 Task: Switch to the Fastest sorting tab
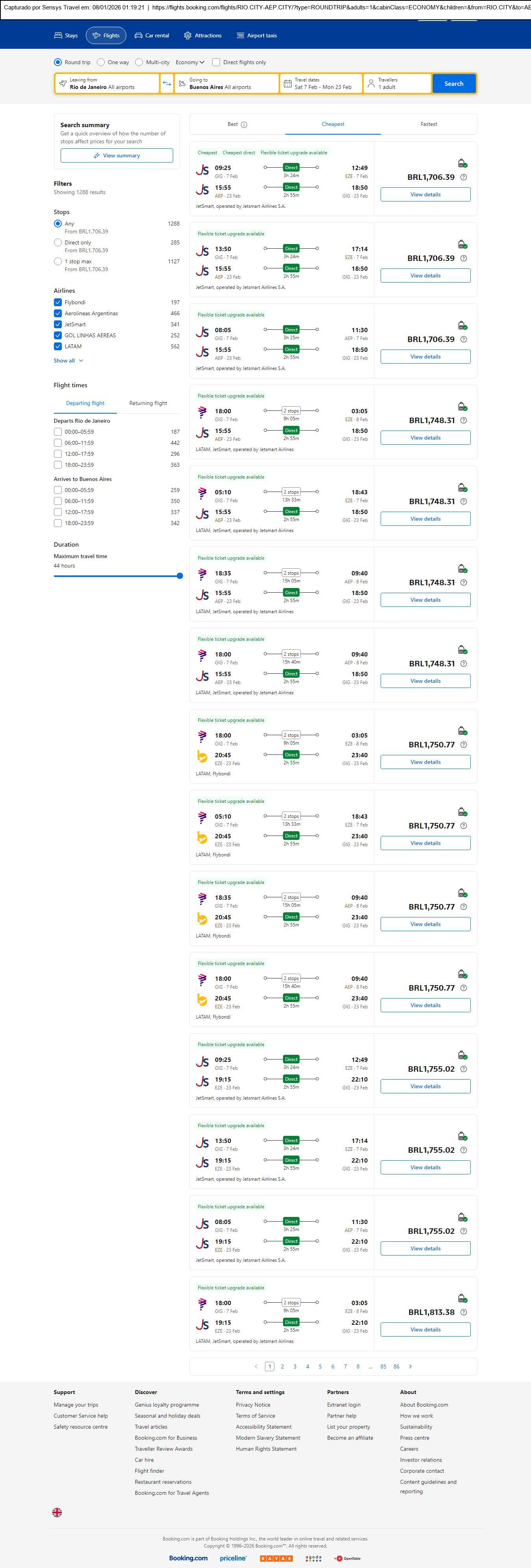429,124
